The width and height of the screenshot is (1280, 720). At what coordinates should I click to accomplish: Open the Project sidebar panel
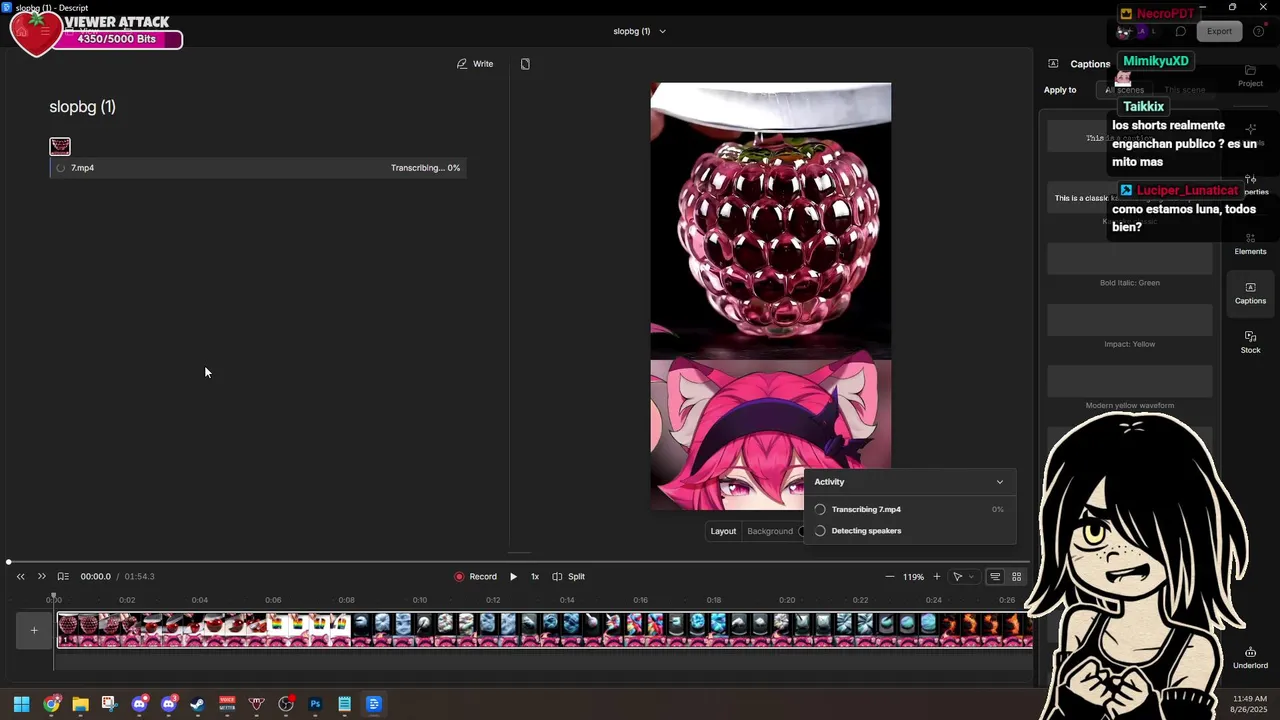coord(1250,76)
